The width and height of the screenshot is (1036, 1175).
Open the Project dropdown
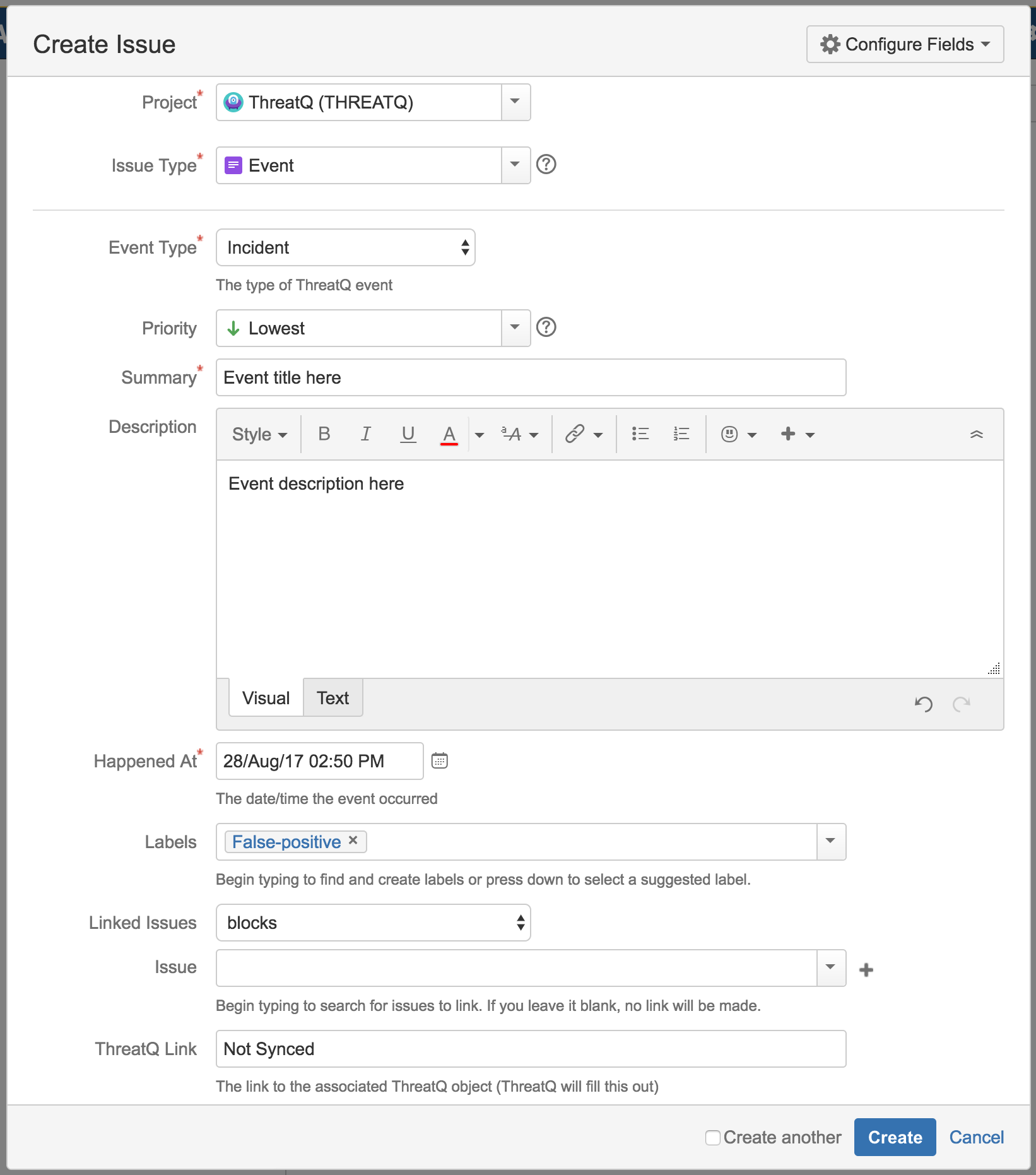pyautogui.click(x=515, y=102)
